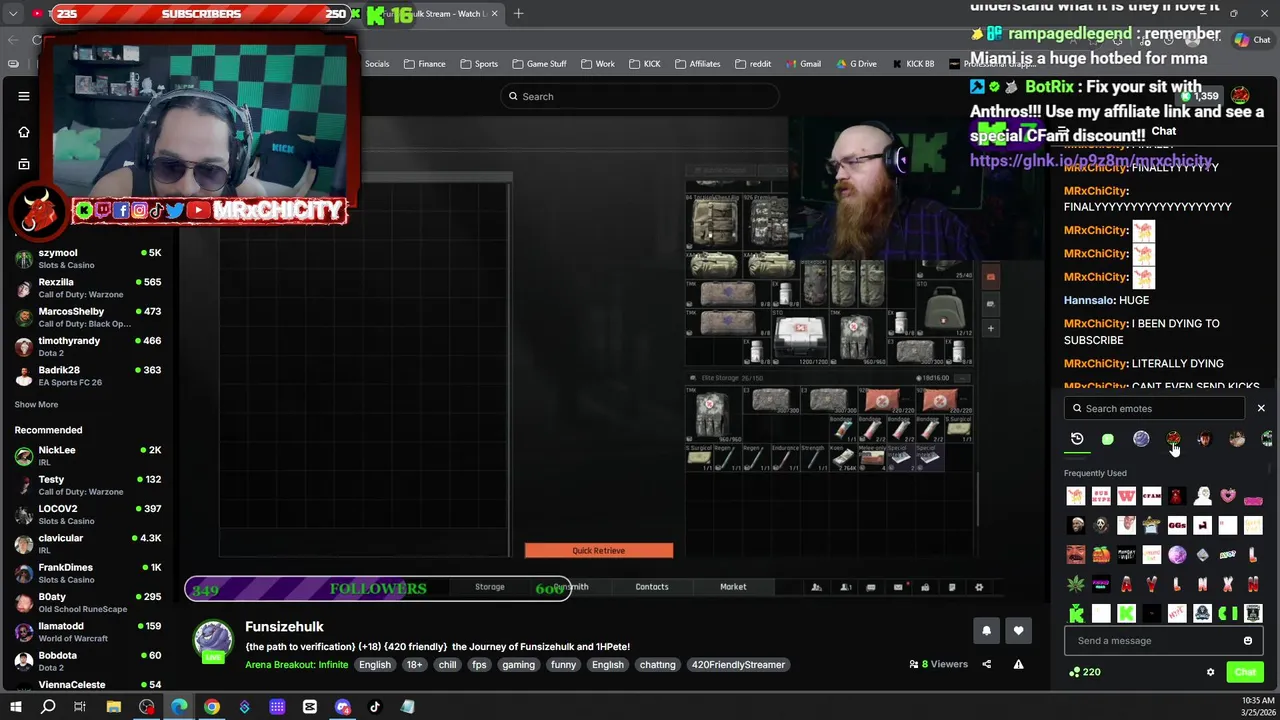Open szymool channel in sidebar

click(88, 258)
